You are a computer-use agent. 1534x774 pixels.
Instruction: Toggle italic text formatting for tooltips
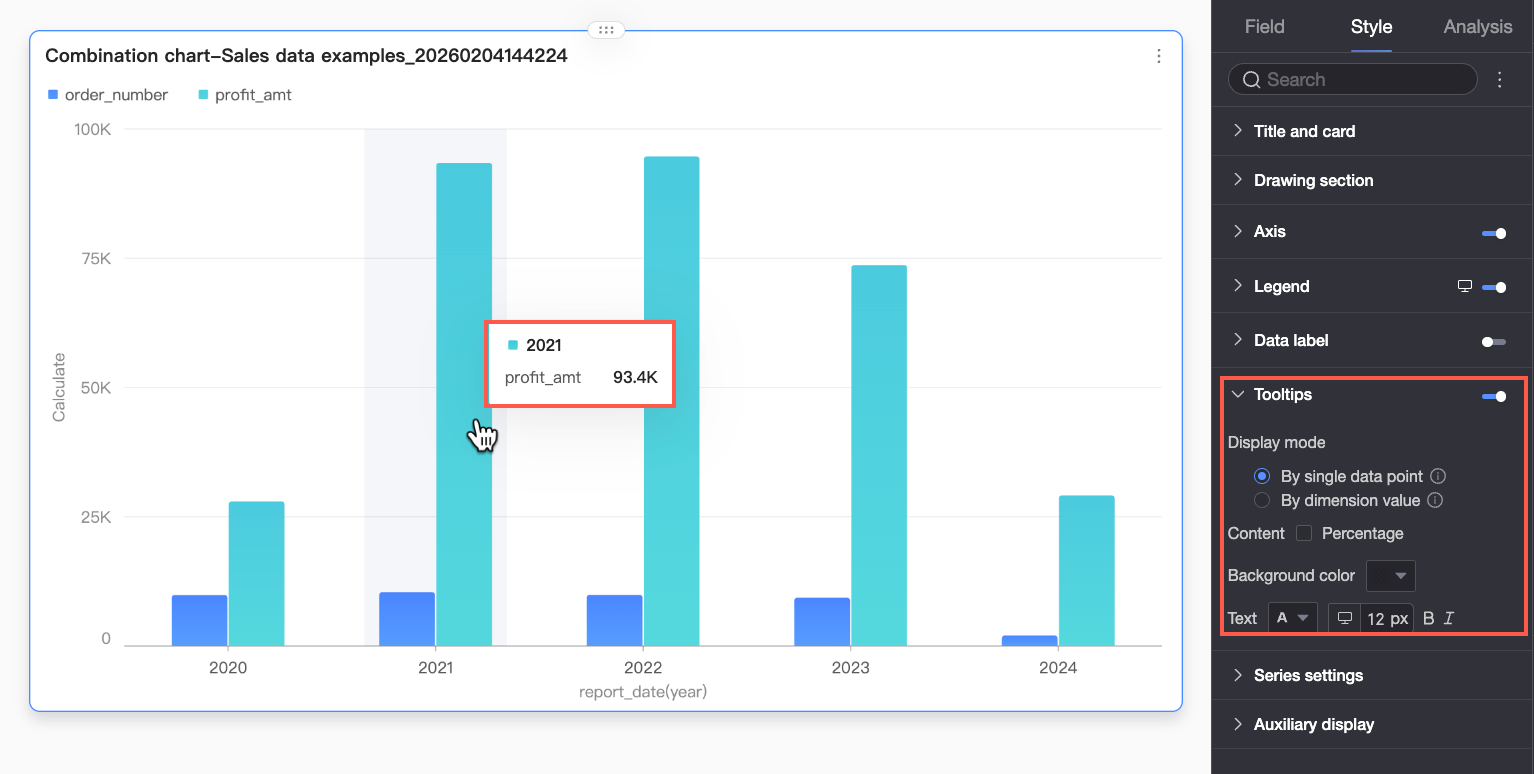coord(1449,618)
